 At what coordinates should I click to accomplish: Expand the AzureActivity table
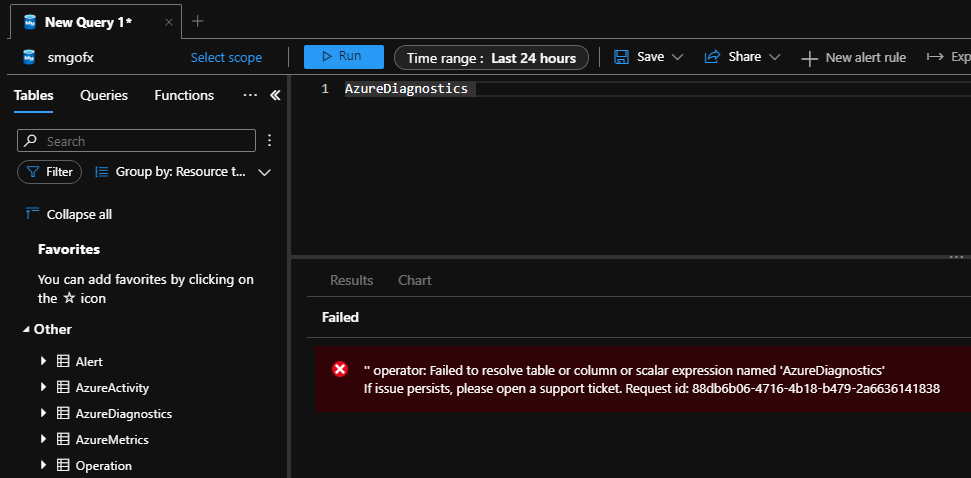click(43, 387)
